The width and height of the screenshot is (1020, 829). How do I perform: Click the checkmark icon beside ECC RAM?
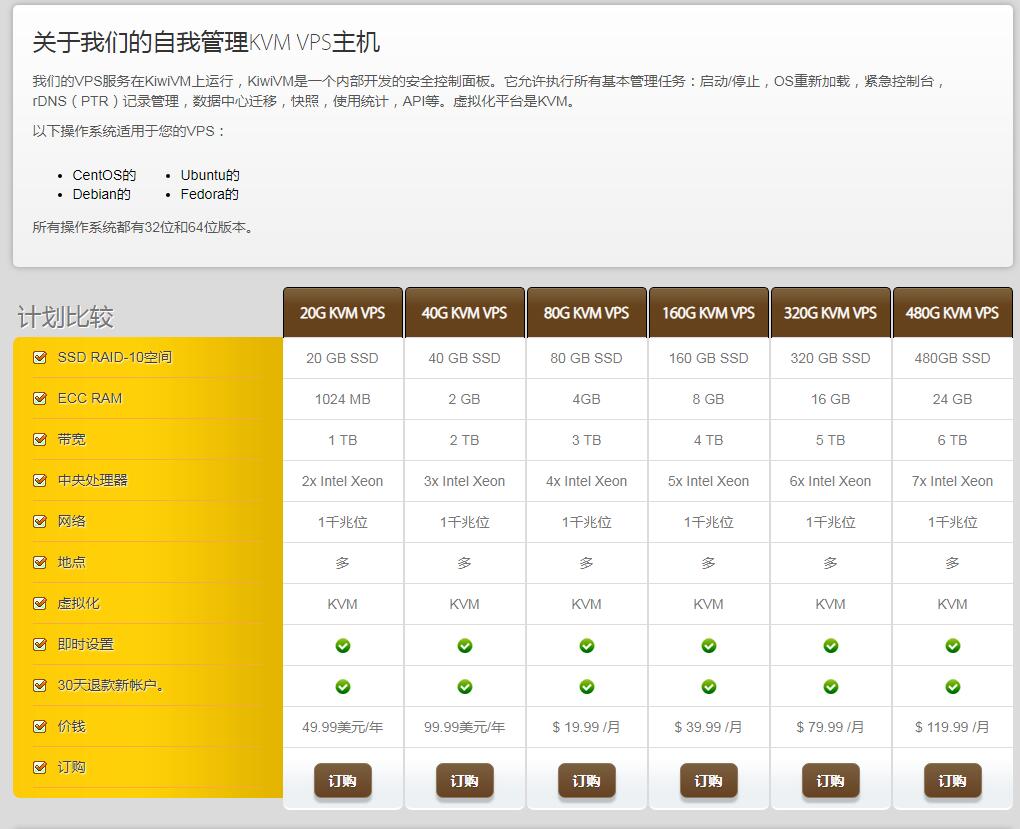[40, 398]
